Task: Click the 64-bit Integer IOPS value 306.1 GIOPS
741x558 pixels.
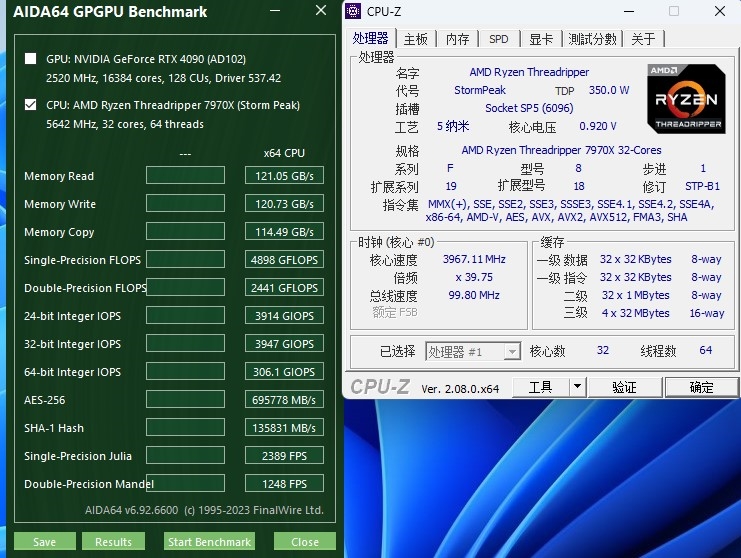Action: [284, 372]
